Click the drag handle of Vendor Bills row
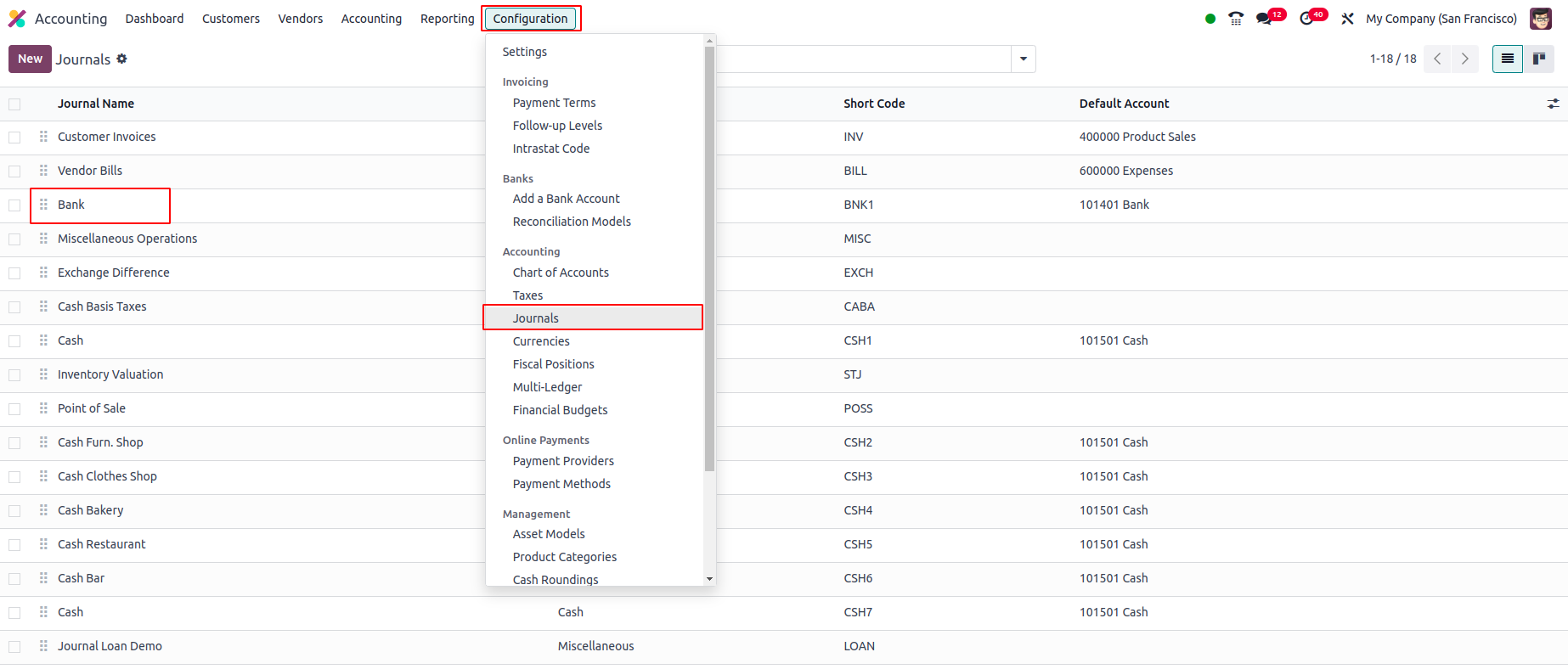Image resolution: width=1568 pixels, height=669 pixels. [43, 171]
